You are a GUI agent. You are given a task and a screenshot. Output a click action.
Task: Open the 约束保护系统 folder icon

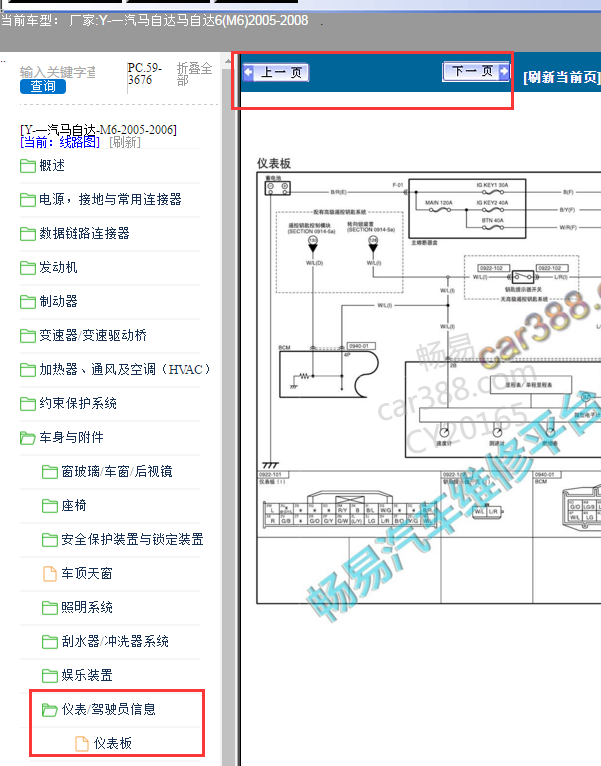pyautogui.click(x=28, y=404)
